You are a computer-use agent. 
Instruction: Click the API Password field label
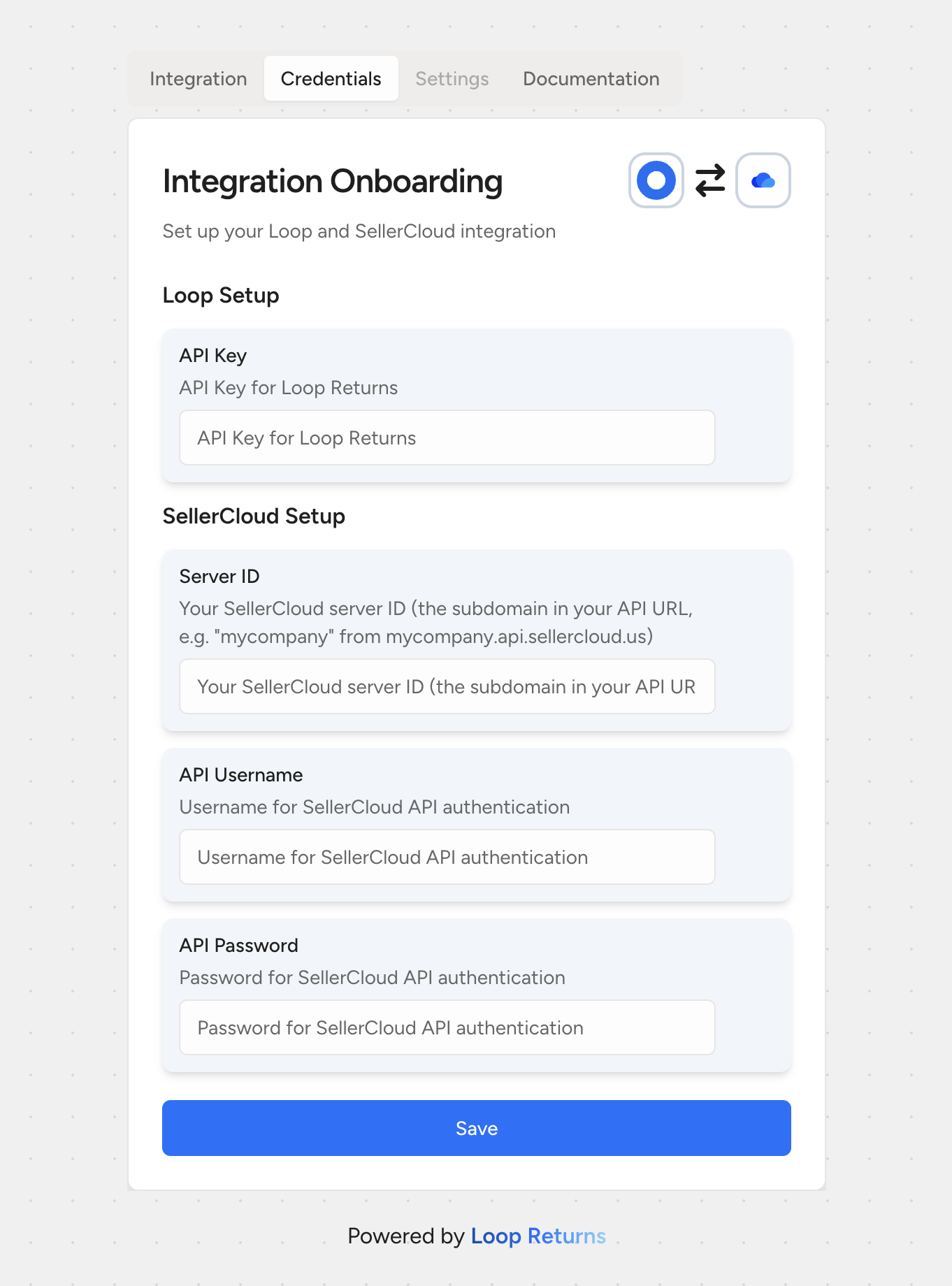pyautogui.click(x=239, y=946)
